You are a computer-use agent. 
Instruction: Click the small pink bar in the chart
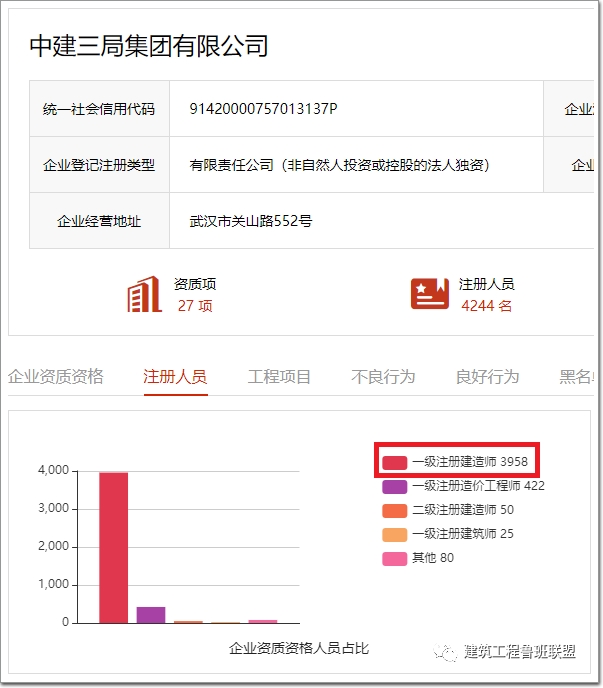point(263,621)
